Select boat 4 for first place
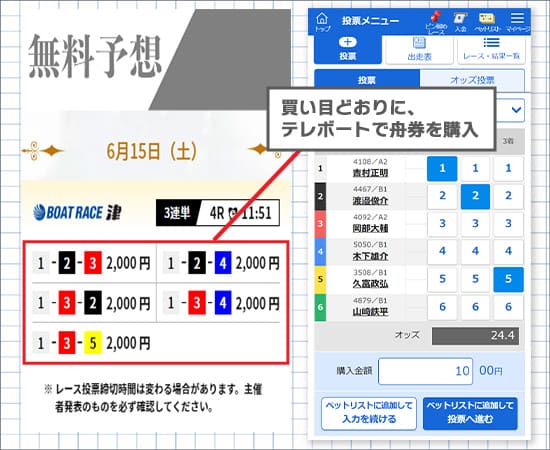This screenshot has height=450, width=550. click(x=442, y=251)
